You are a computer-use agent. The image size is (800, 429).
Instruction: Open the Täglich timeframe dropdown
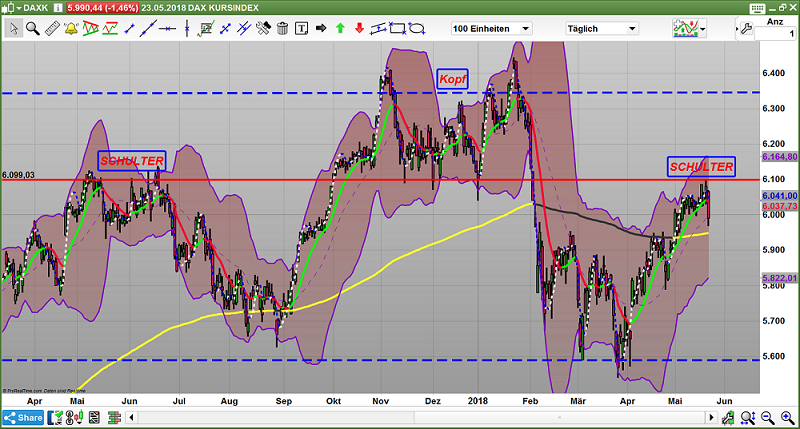pyautogui.click(x=602, y=29)
